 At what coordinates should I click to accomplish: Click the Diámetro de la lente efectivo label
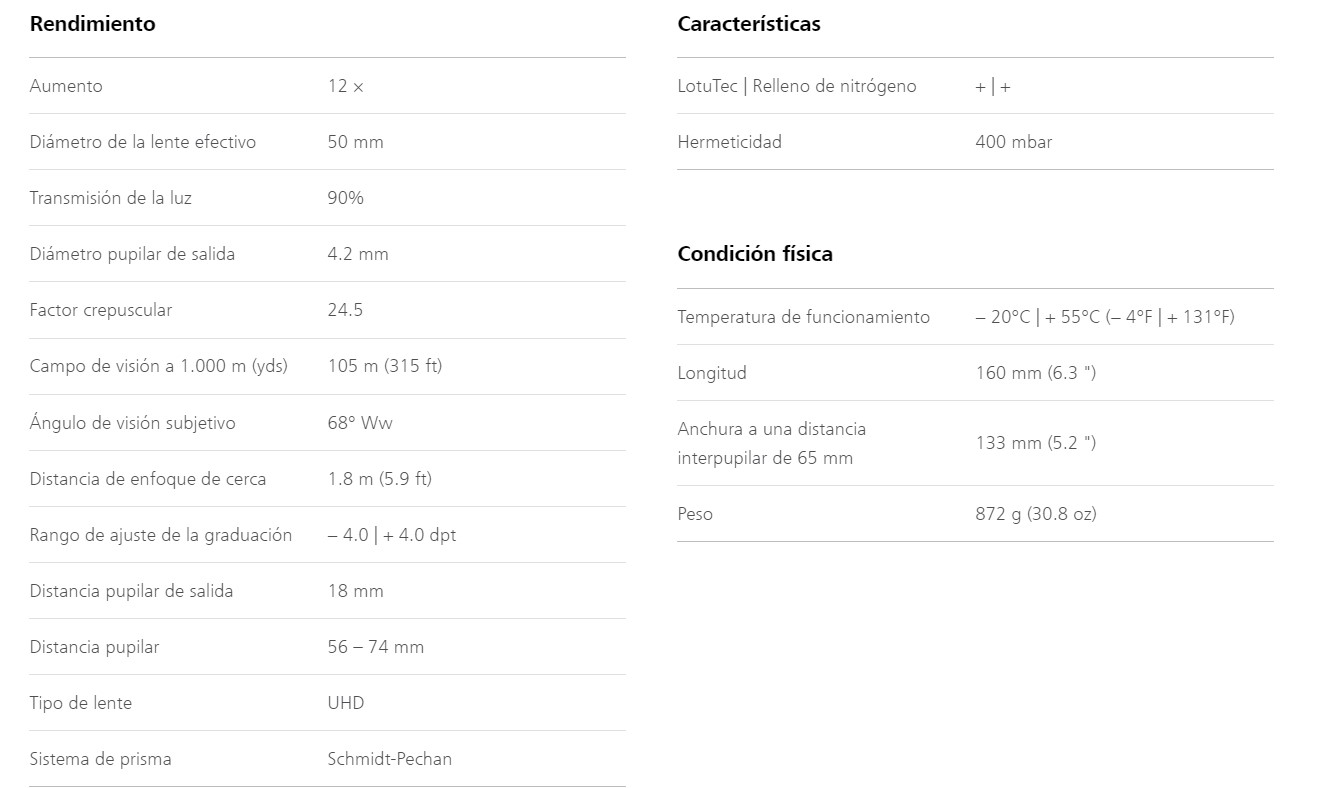[x=143, y=142]
